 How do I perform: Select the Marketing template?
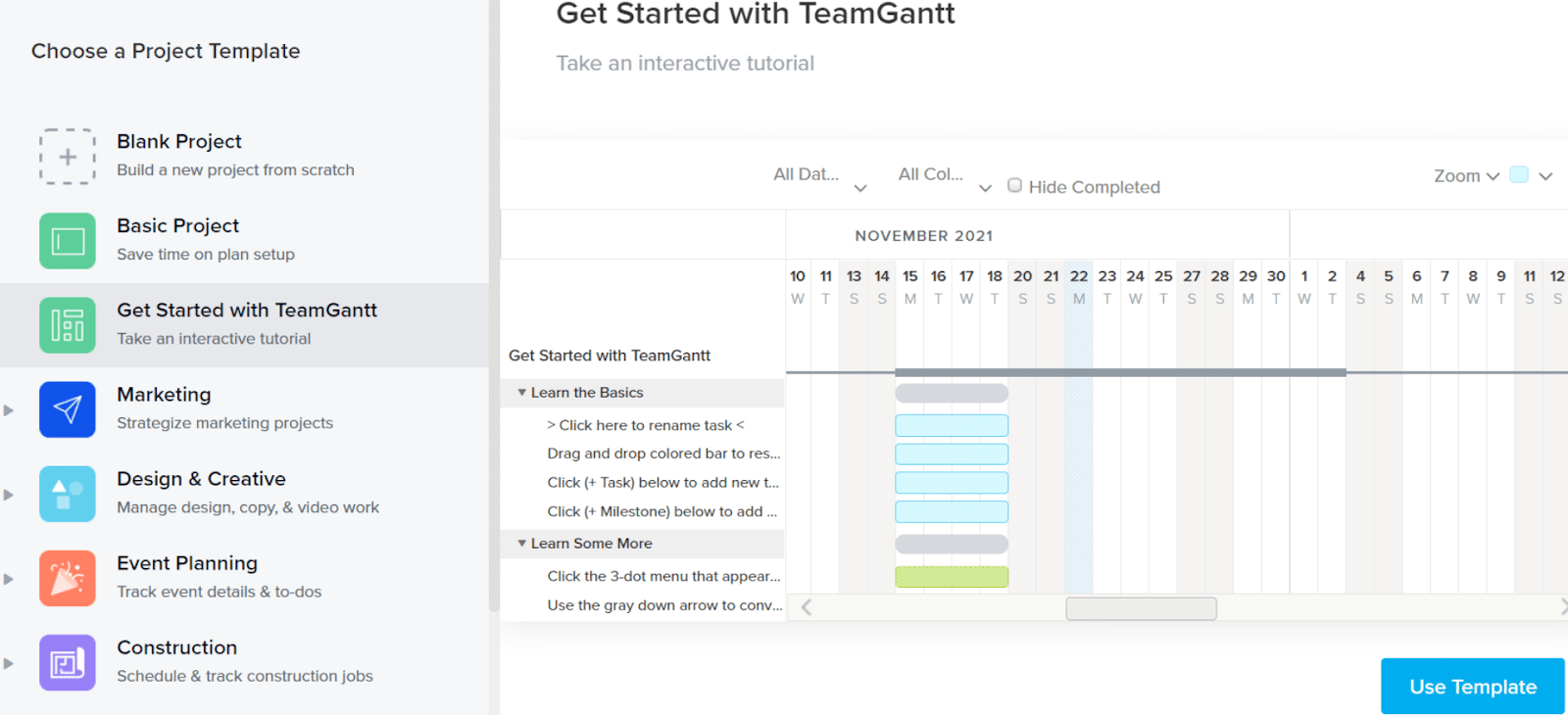[x=244, y=409]
